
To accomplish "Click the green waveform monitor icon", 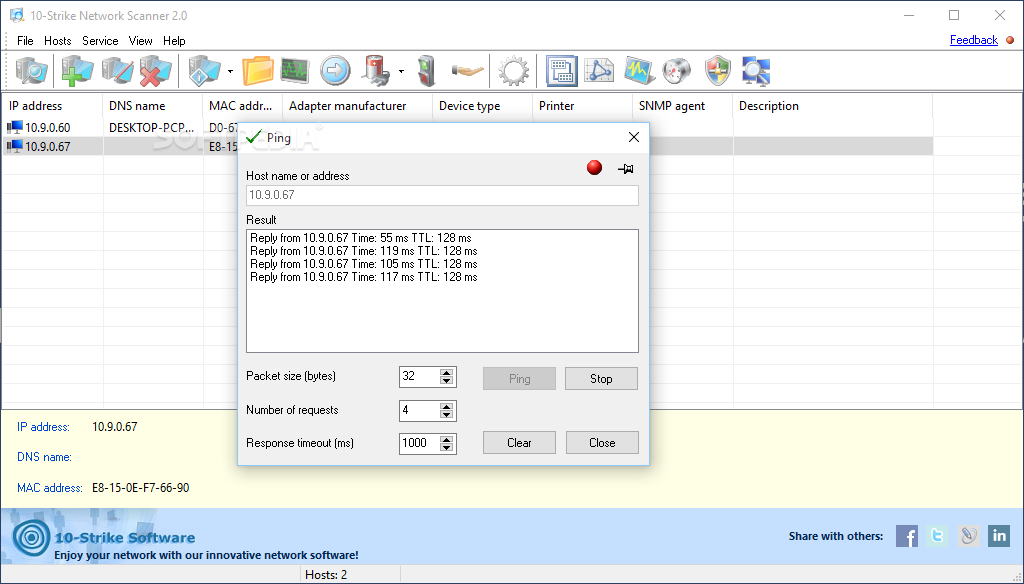I will coord(295,71).
